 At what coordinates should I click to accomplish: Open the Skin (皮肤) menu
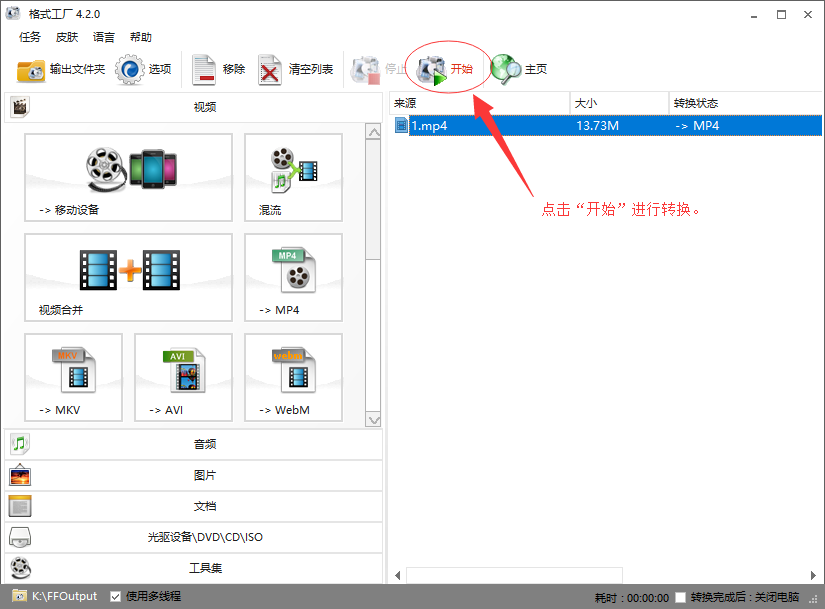point(67,37)
